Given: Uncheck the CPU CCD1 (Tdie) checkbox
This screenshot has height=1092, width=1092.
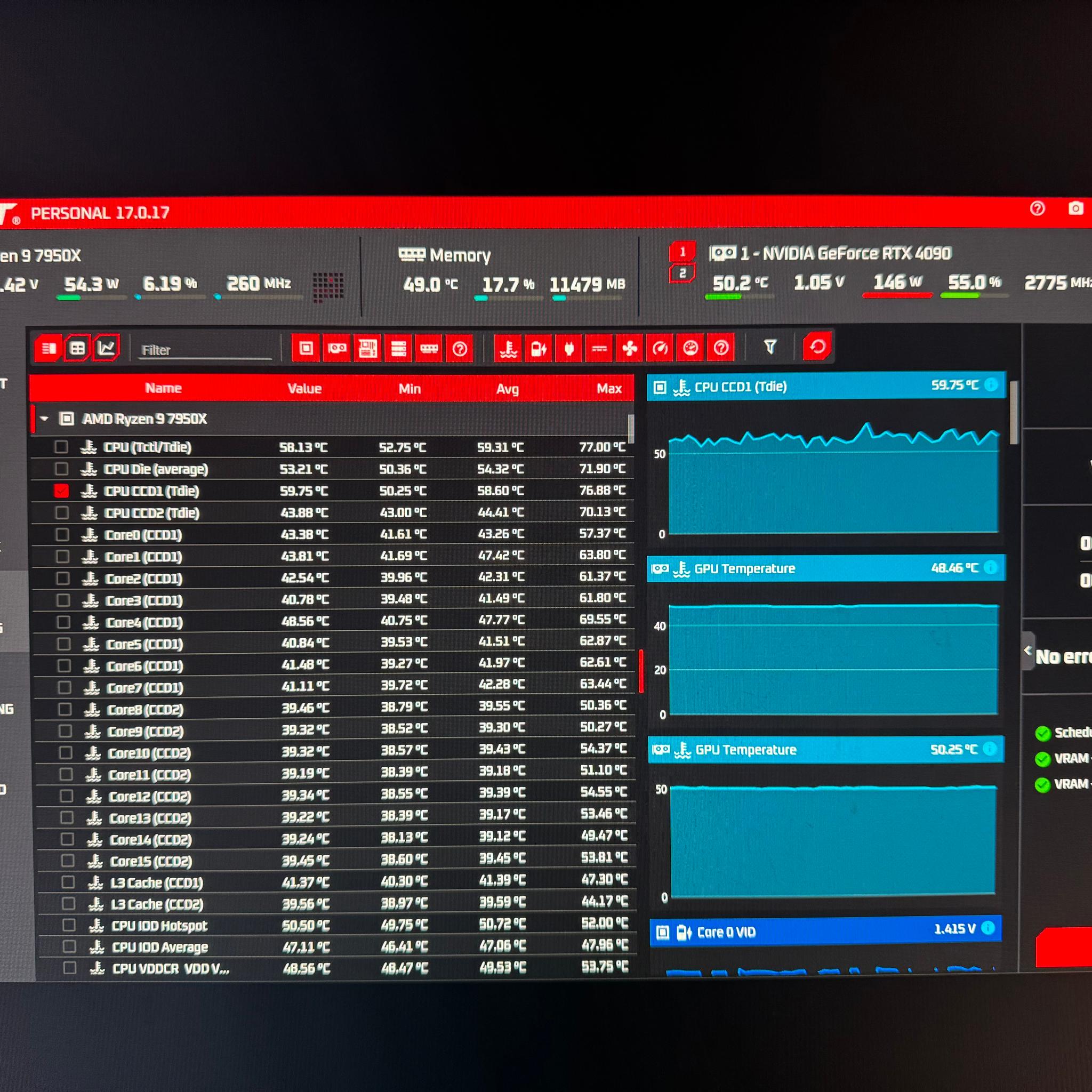Looking at the screenshot, I should 62,491.
